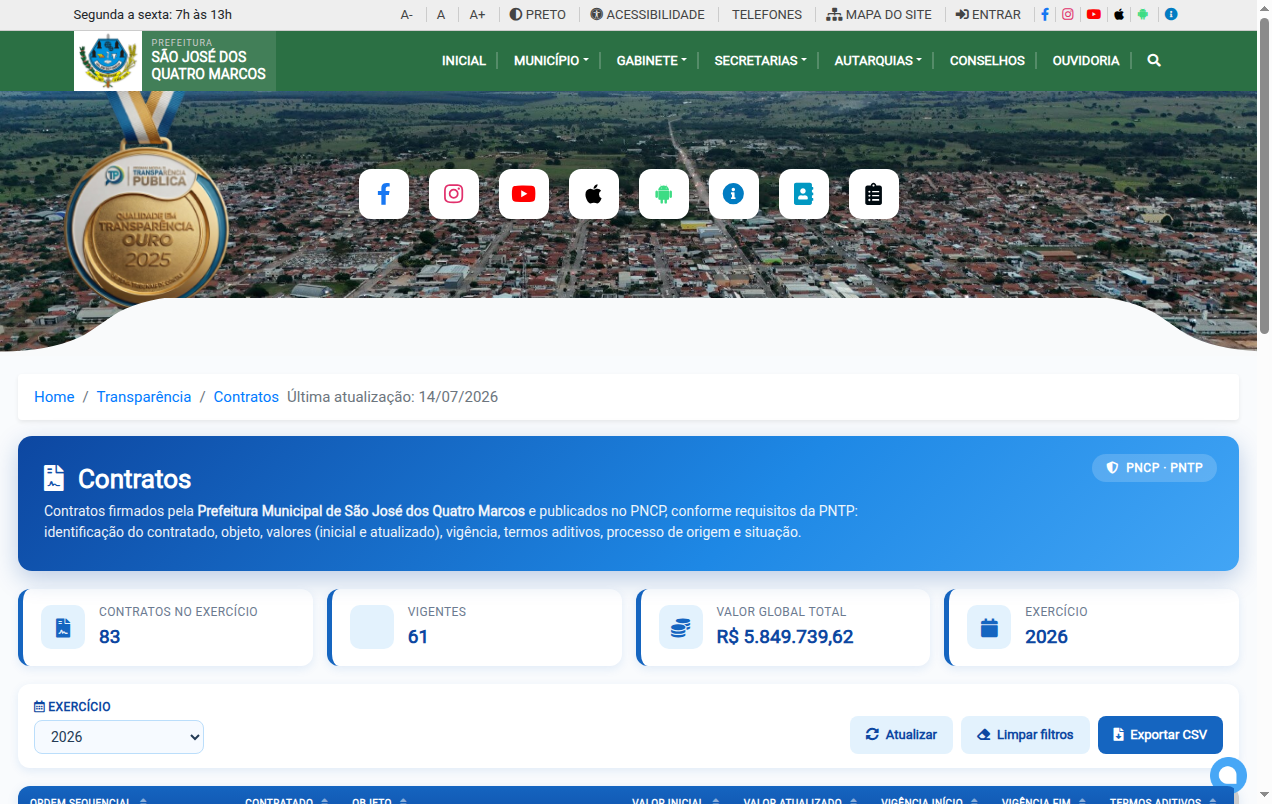Toggle PRETO high-contrast mode
1272x804 pixels.
tap(537, 15)
